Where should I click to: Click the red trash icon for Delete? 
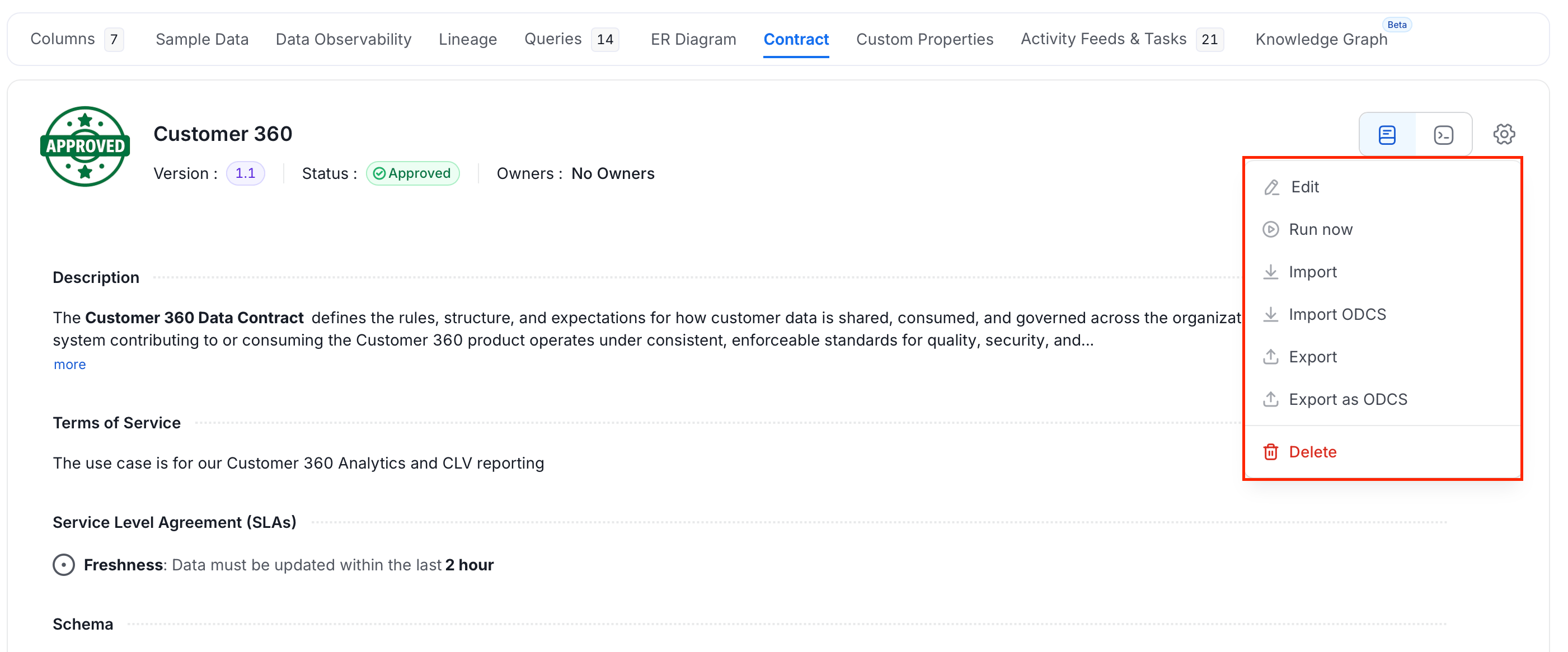[1270, 452]
